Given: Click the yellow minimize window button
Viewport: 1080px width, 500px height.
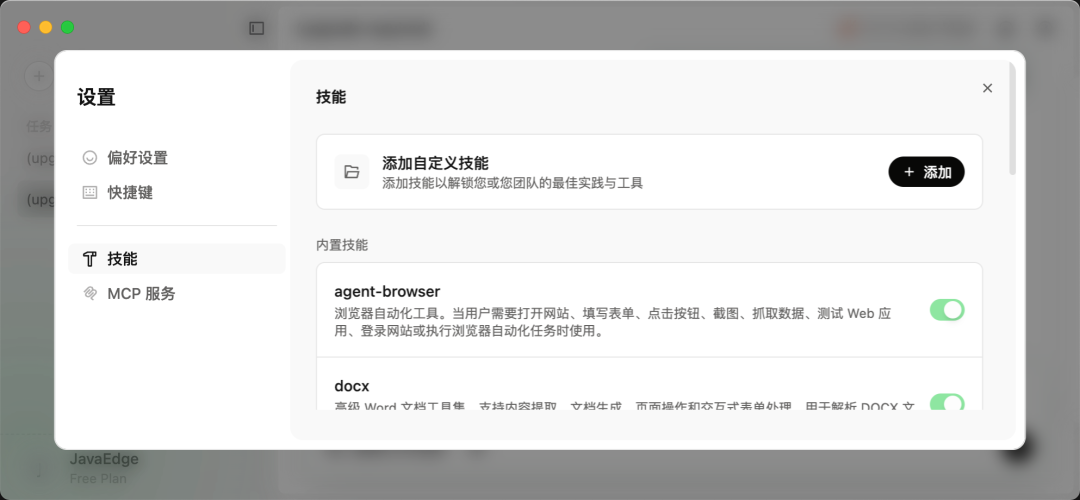Looking at the screenshot, I should click(x=45, y=28).
